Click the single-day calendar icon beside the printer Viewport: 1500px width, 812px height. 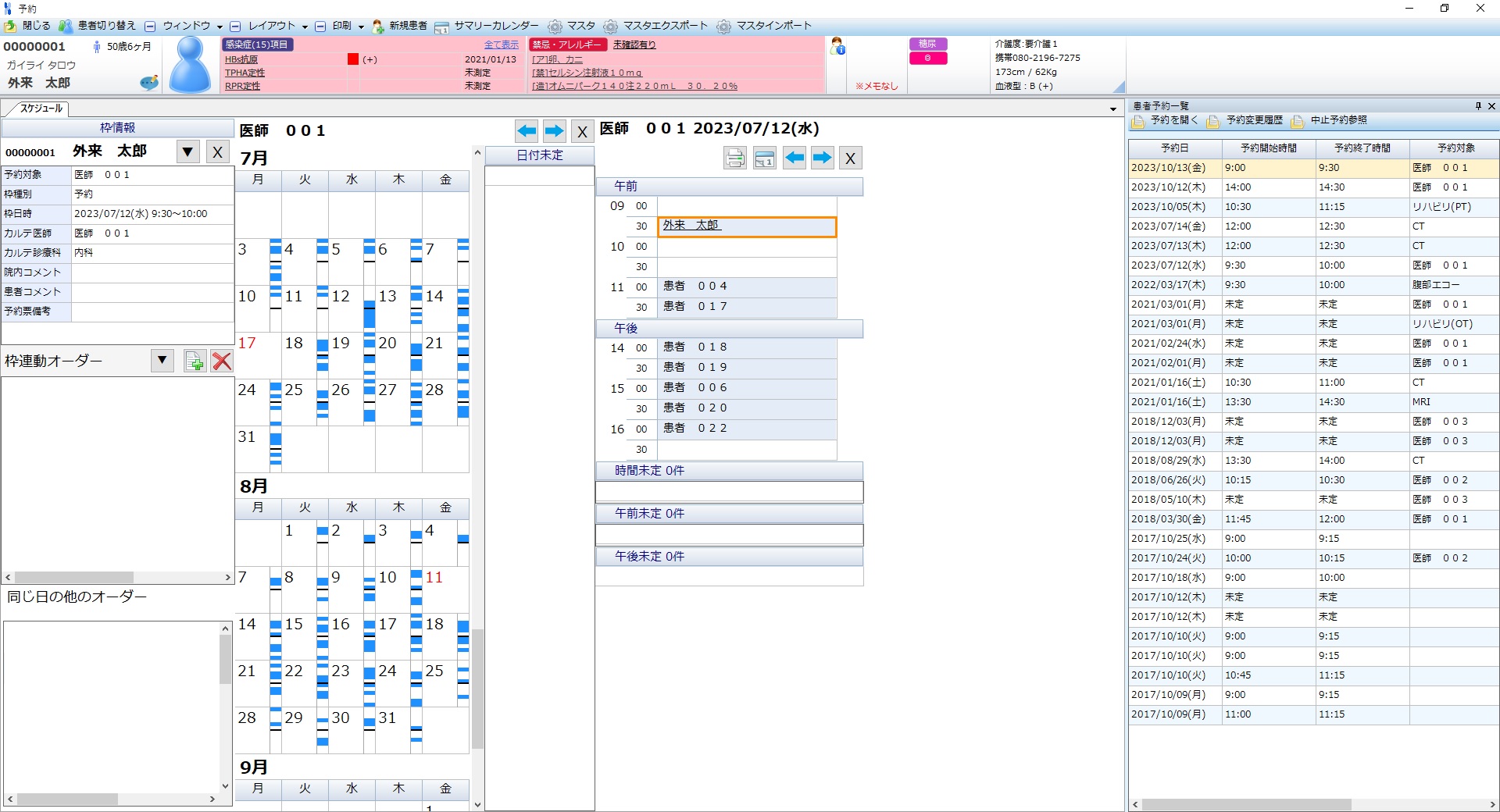click(x=764, y=158)
